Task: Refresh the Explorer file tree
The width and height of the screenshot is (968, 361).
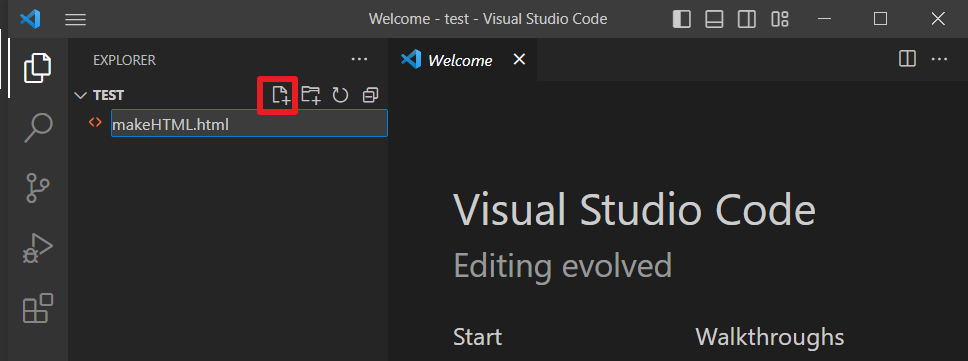Action: tap(341, 95)
